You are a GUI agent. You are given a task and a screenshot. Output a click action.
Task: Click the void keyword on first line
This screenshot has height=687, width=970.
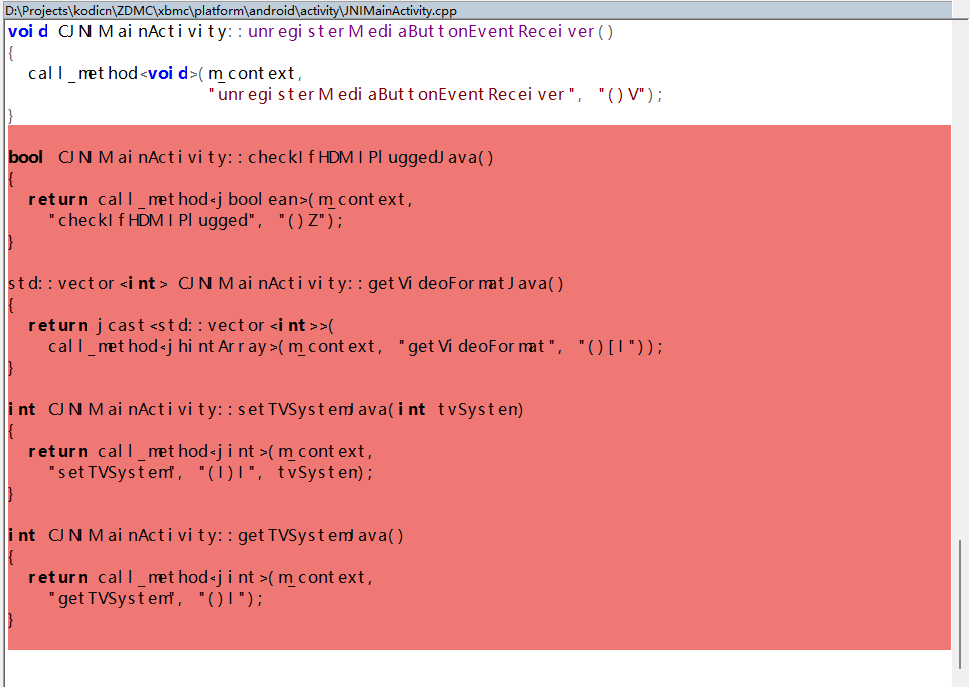point(28,31)
